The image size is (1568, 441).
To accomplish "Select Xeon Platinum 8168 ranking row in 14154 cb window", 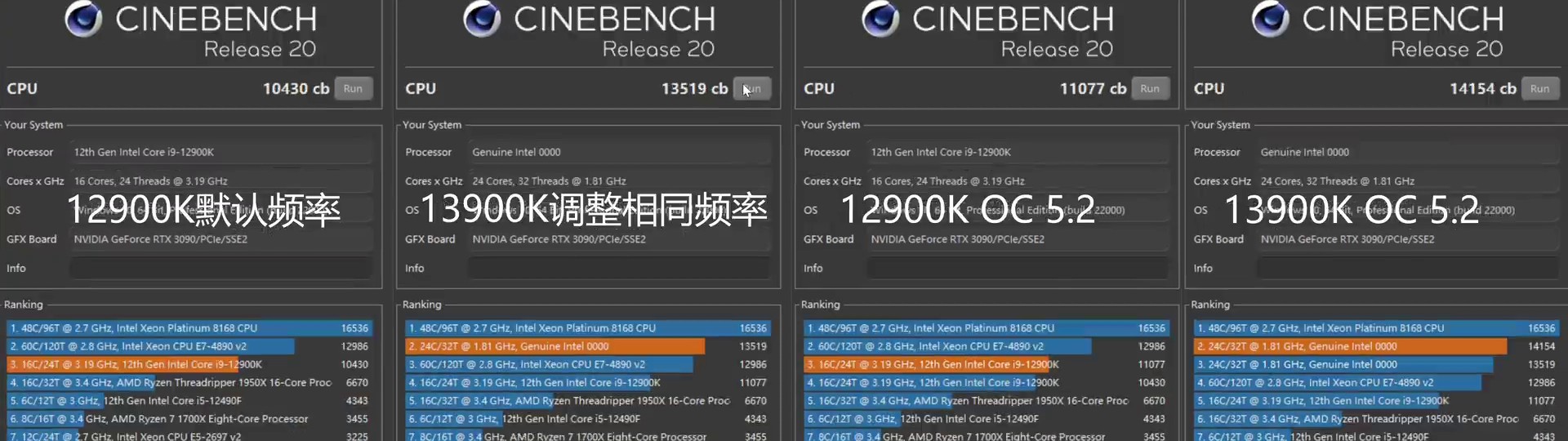I will coord(1377,328).
